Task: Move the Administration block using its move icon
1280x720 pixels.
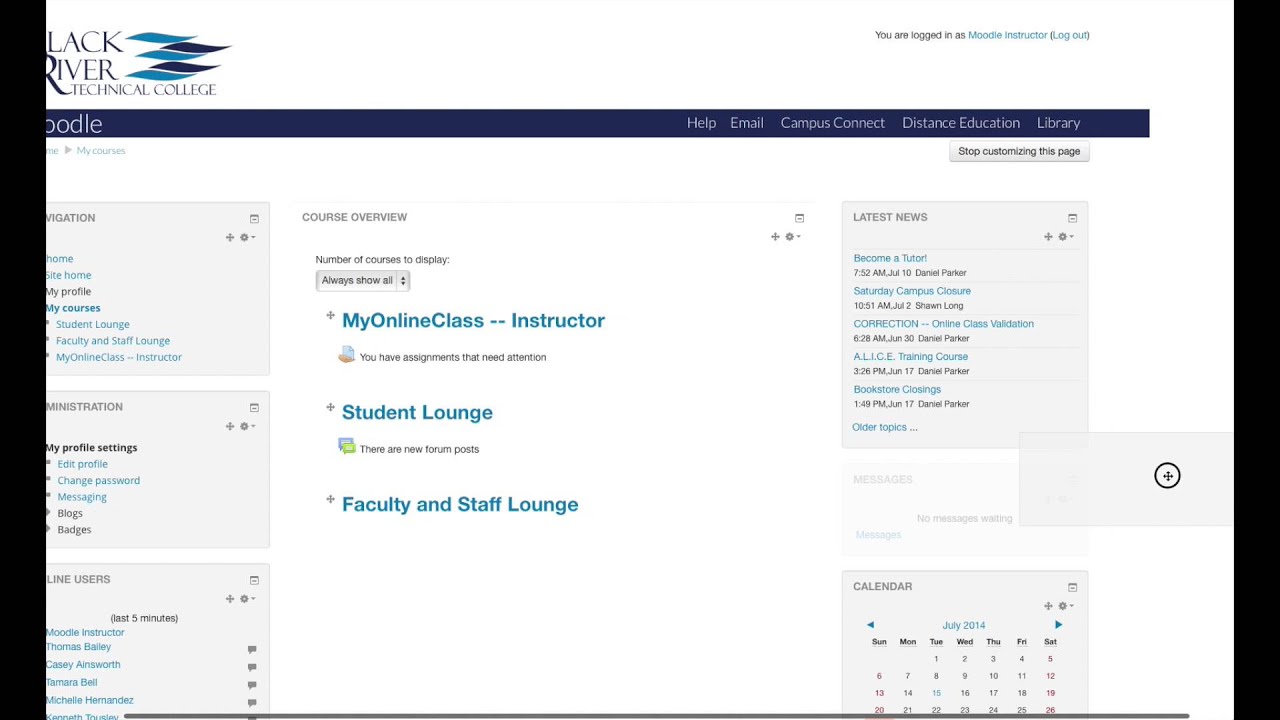Action: (x=230, y=426)
